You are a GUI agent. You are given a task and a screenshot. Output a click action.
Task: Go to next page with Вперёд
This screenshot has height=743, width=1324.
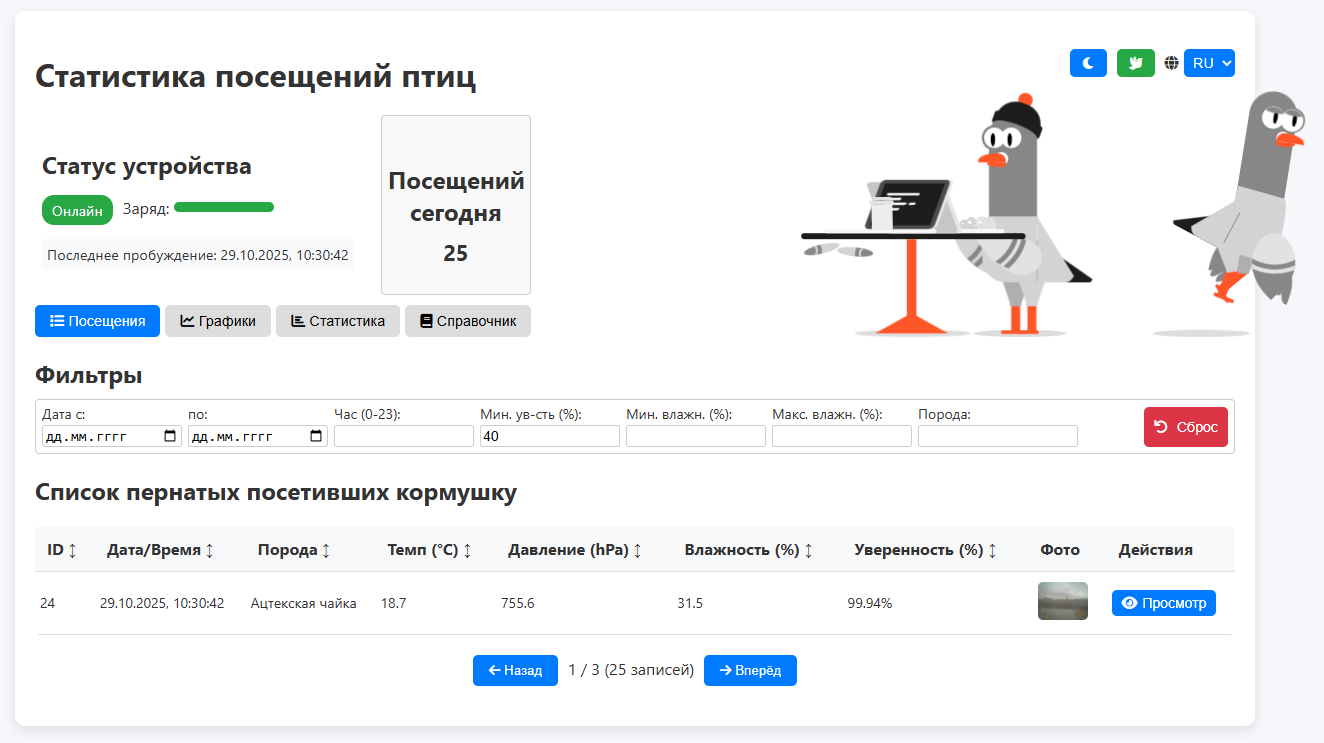(x=749, y=670)
